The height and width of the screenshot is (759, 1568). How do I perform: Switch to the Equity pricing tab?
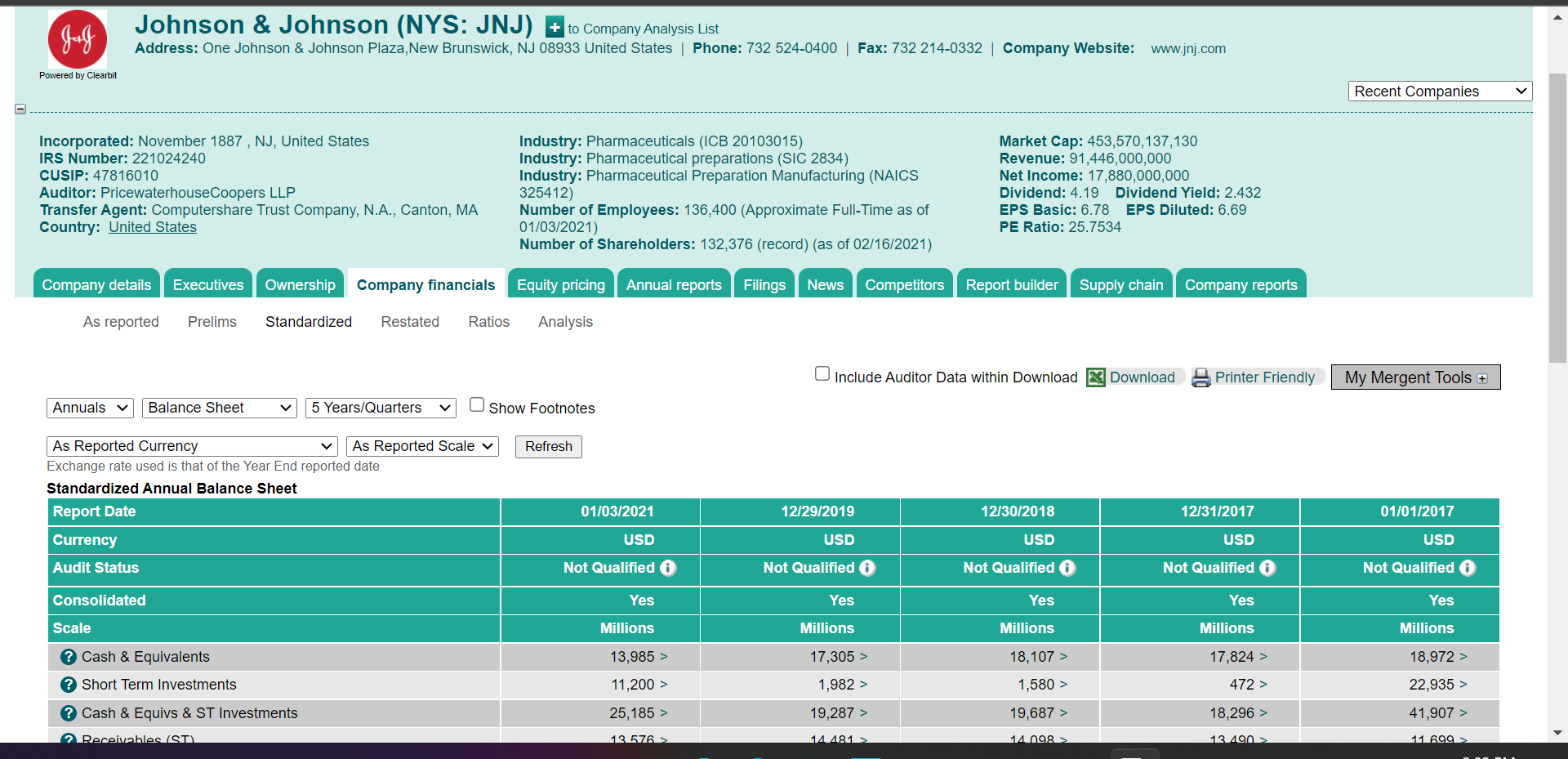(x=560, y=284)
